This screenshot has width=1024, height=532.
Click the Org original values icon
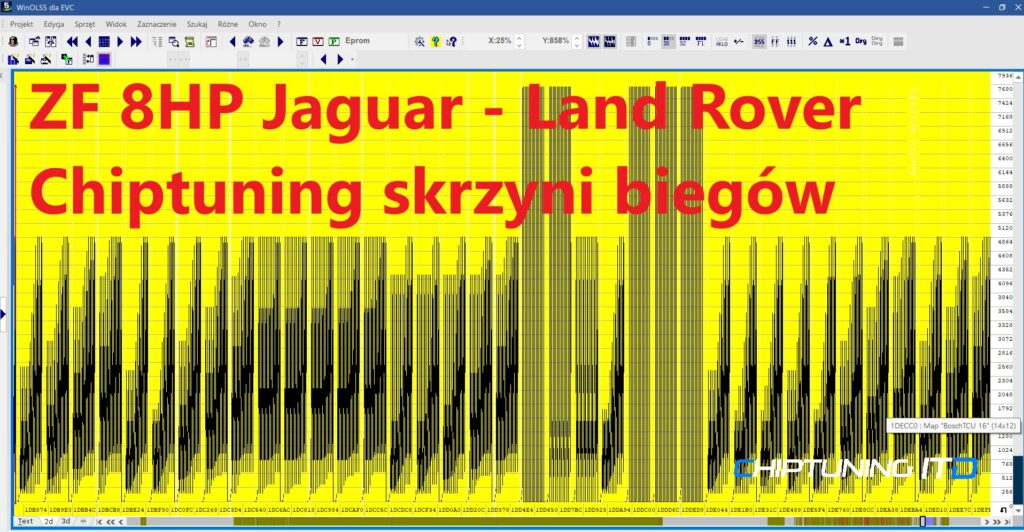(861, 41)
